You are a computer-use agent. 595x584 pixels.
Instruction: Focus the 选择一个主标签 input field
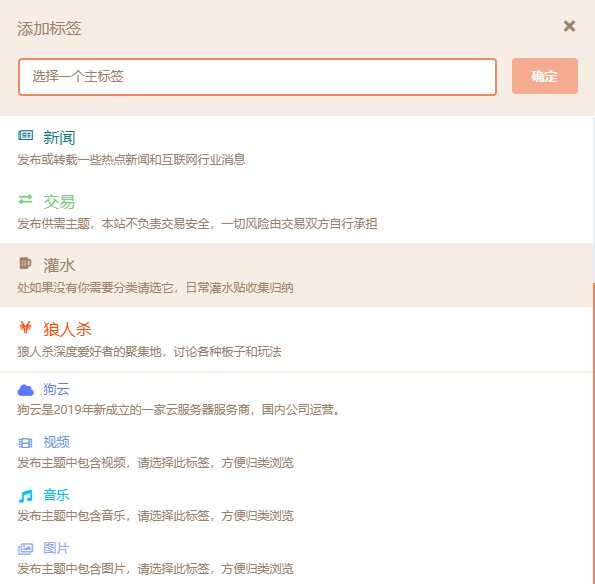click(257, 77)
